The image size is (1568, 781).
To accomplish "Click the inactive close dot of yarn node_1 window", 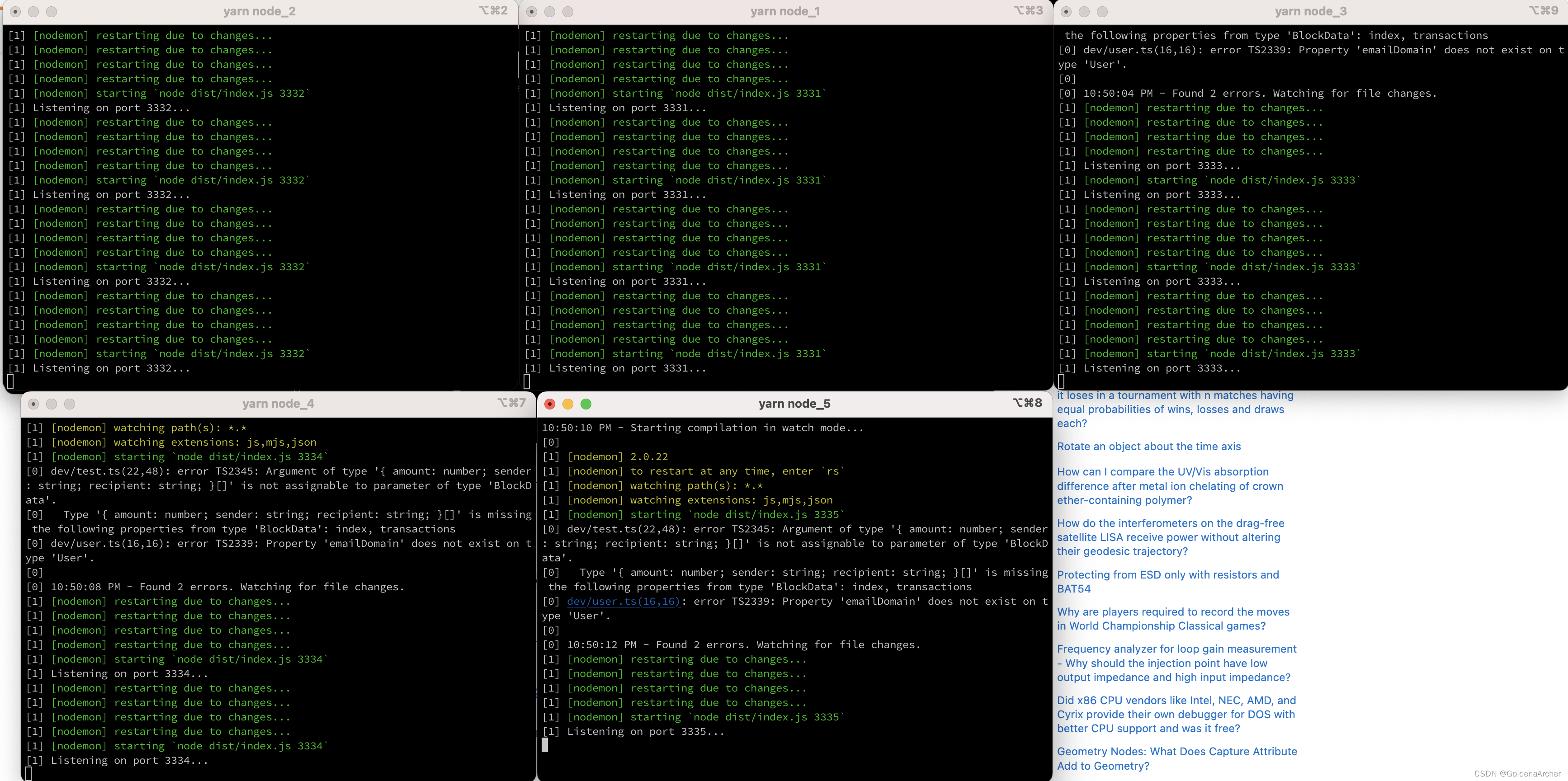I will (x=531, y=12).
